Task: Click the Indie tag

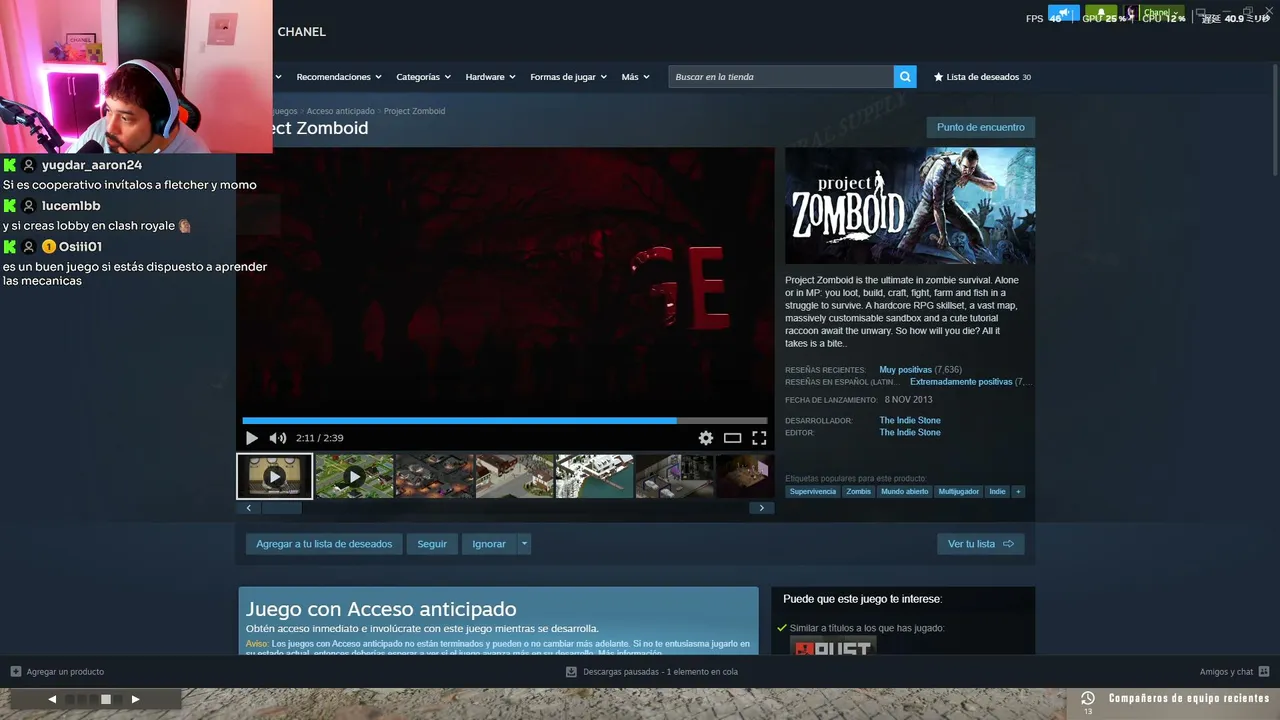Action: point(997,492)
